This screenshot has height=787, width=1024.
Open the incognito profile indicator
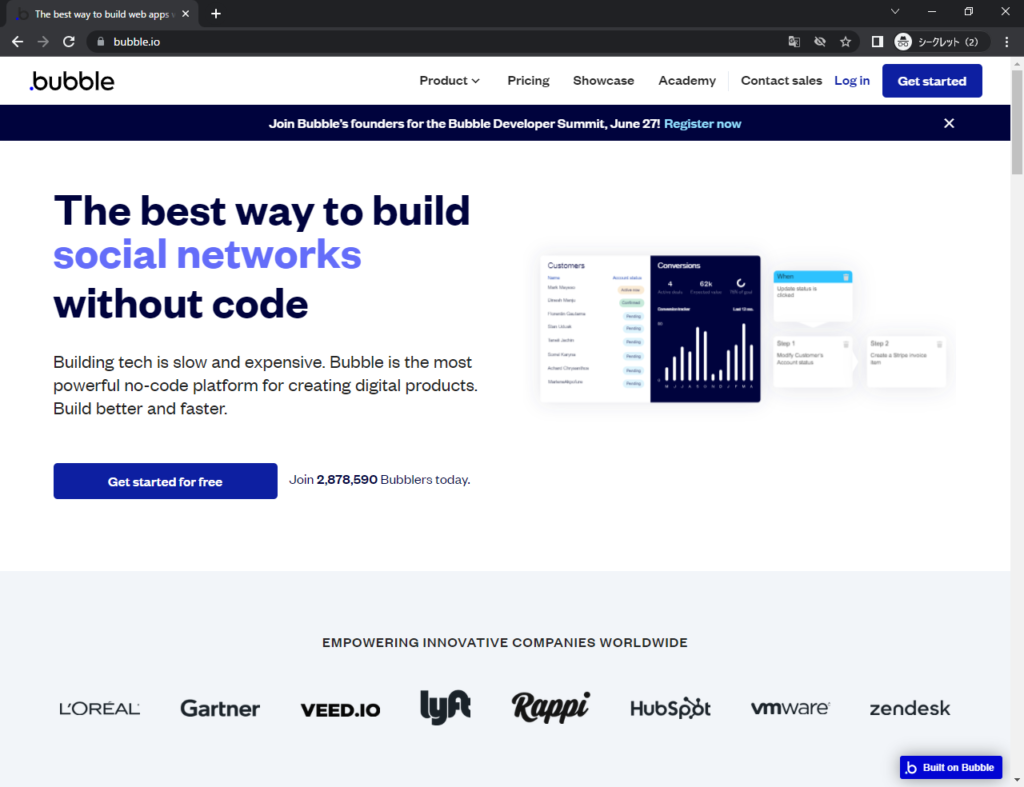coord(940,42)
